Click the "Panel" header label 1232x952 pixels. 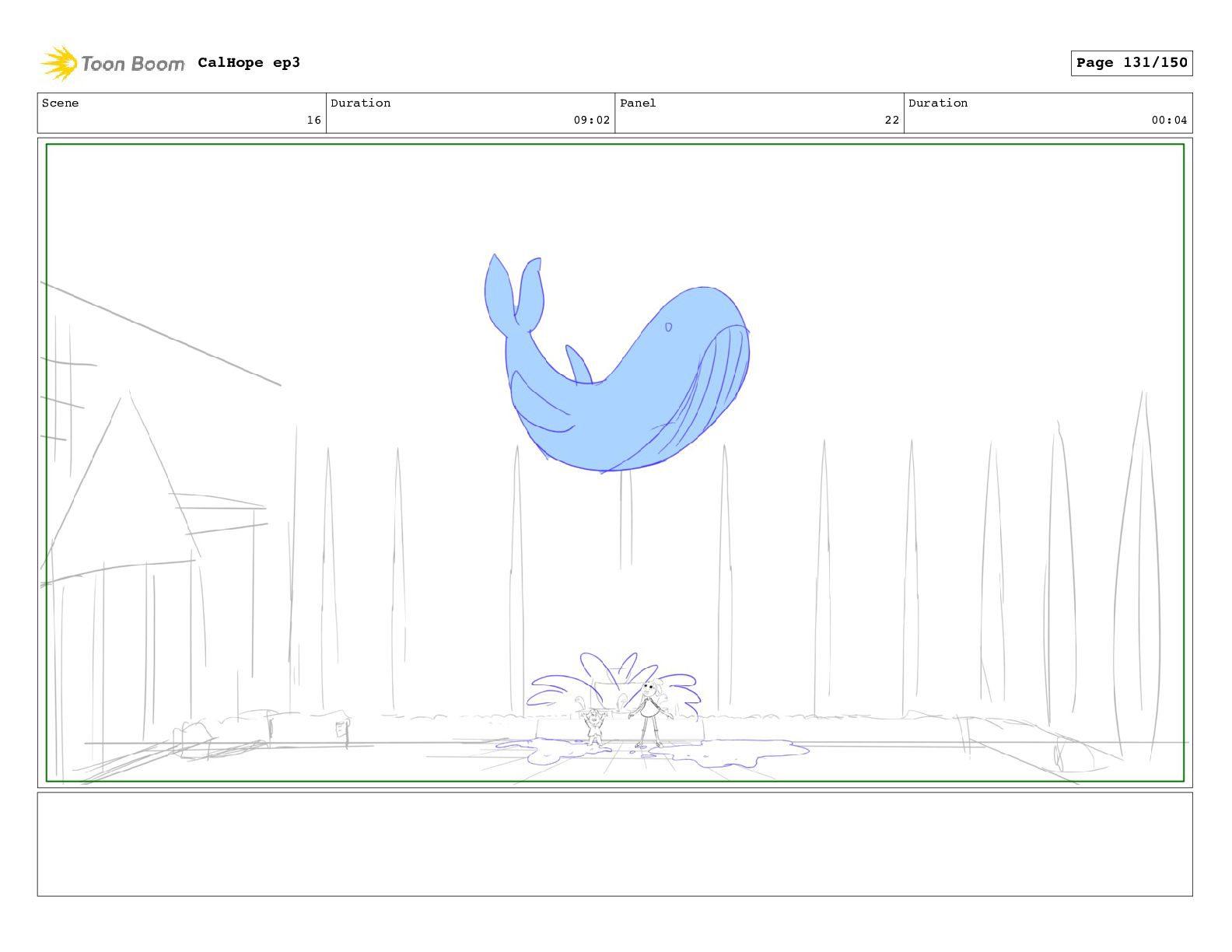pos(638,103)
